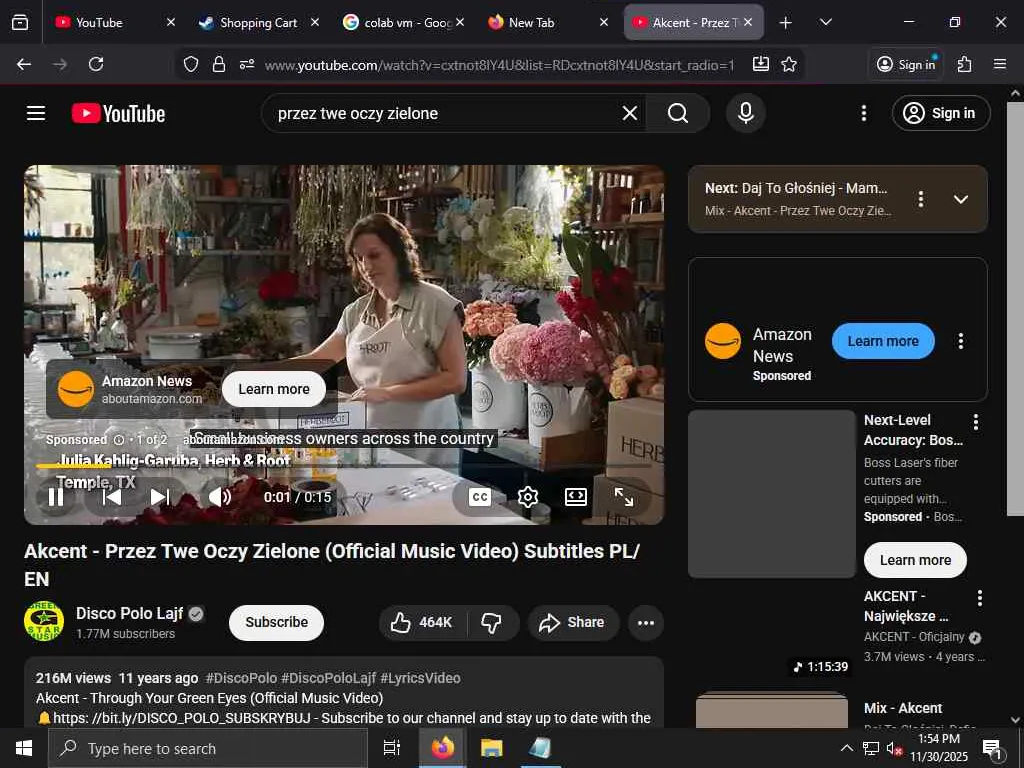Click the URL address bar
Viewport: 1024px width, 768px height.
coord(499,65)
